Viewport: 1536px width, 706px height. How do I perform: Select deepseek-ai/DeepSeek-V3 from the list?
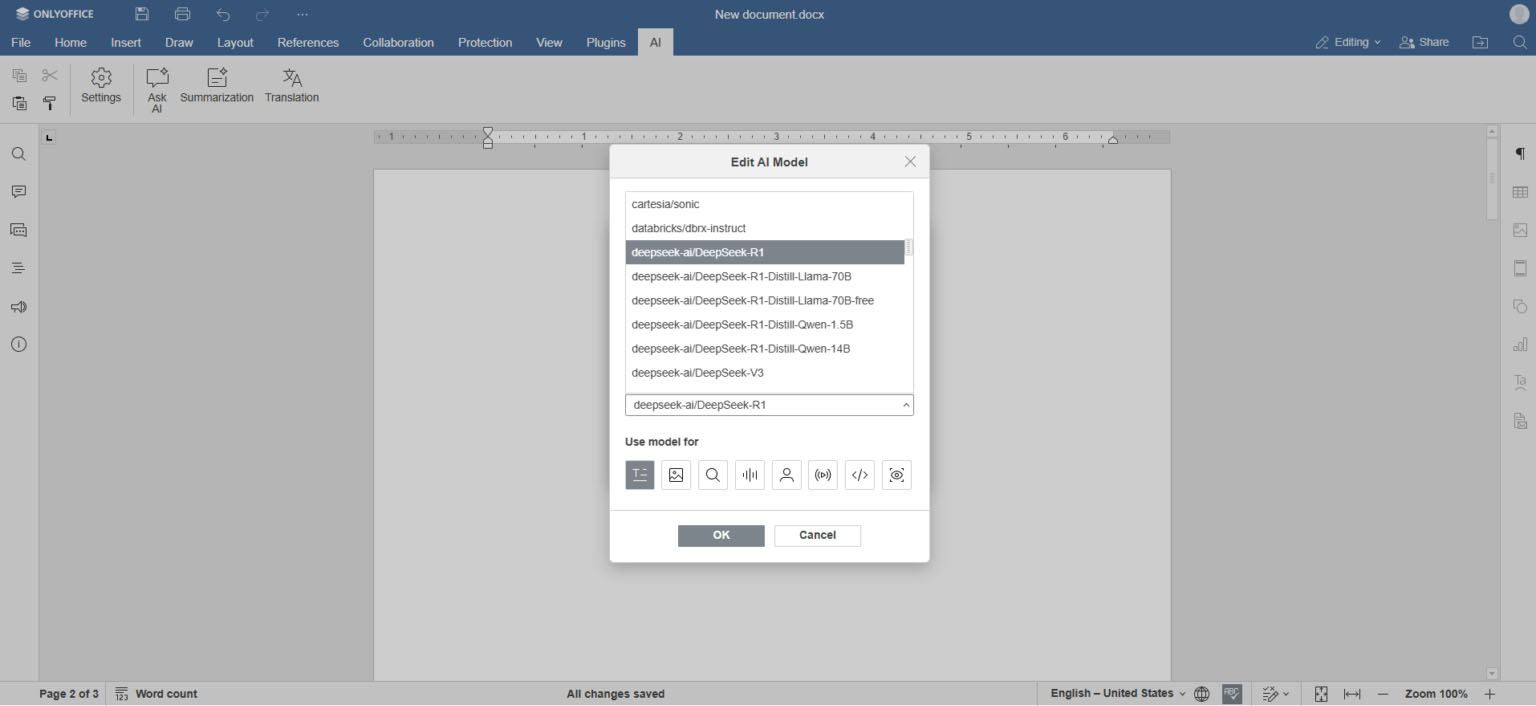click(765, 372)
